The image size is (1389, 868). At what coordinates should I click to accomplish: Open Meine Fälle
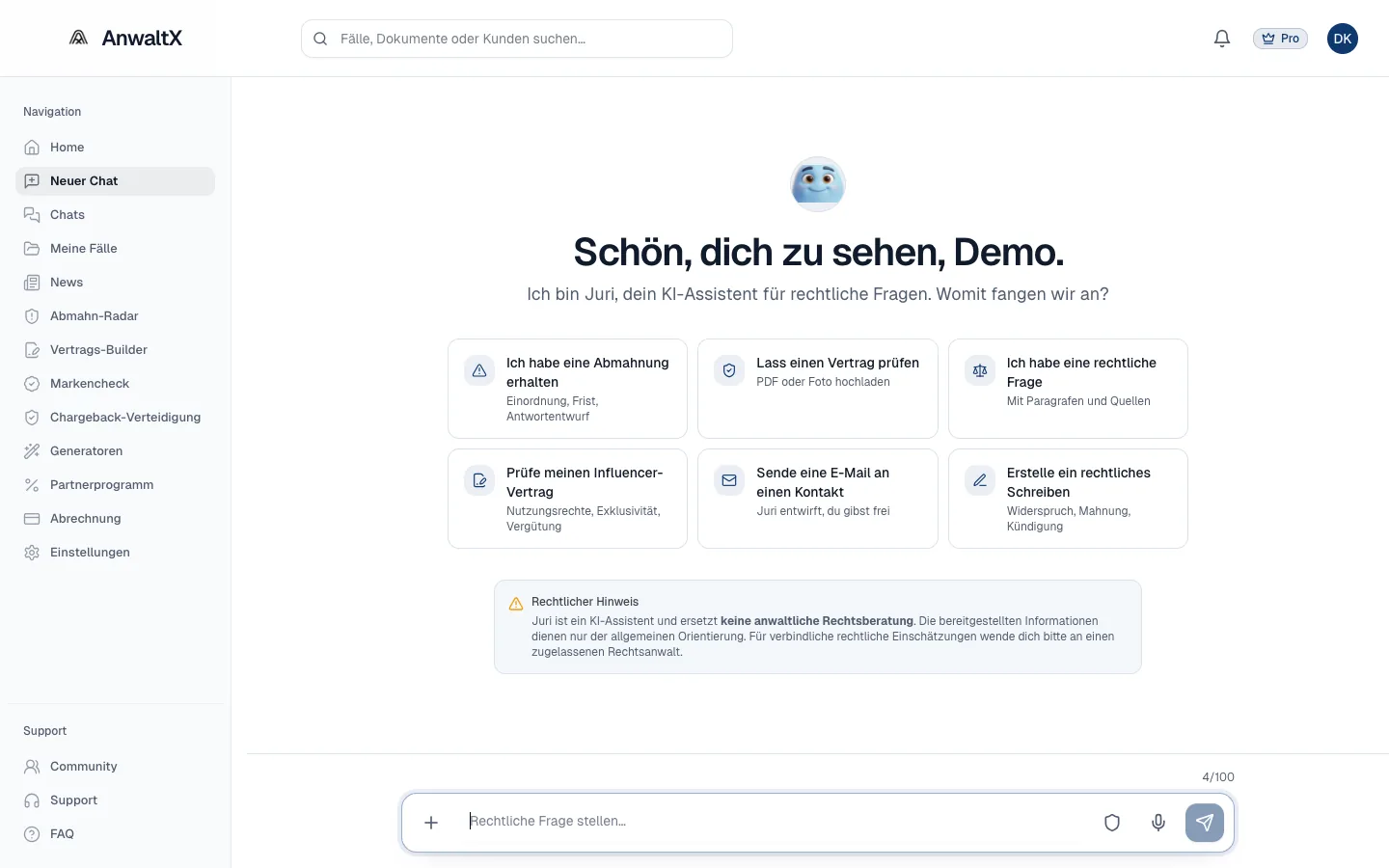pos(115,249)
